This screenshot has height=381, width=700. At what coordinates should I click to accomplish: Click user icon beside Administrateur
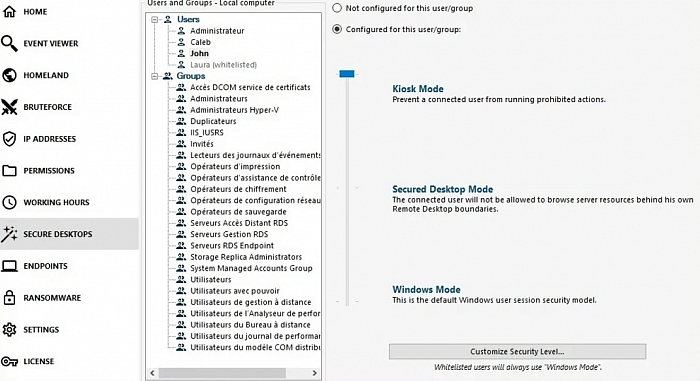pos(181,31)
